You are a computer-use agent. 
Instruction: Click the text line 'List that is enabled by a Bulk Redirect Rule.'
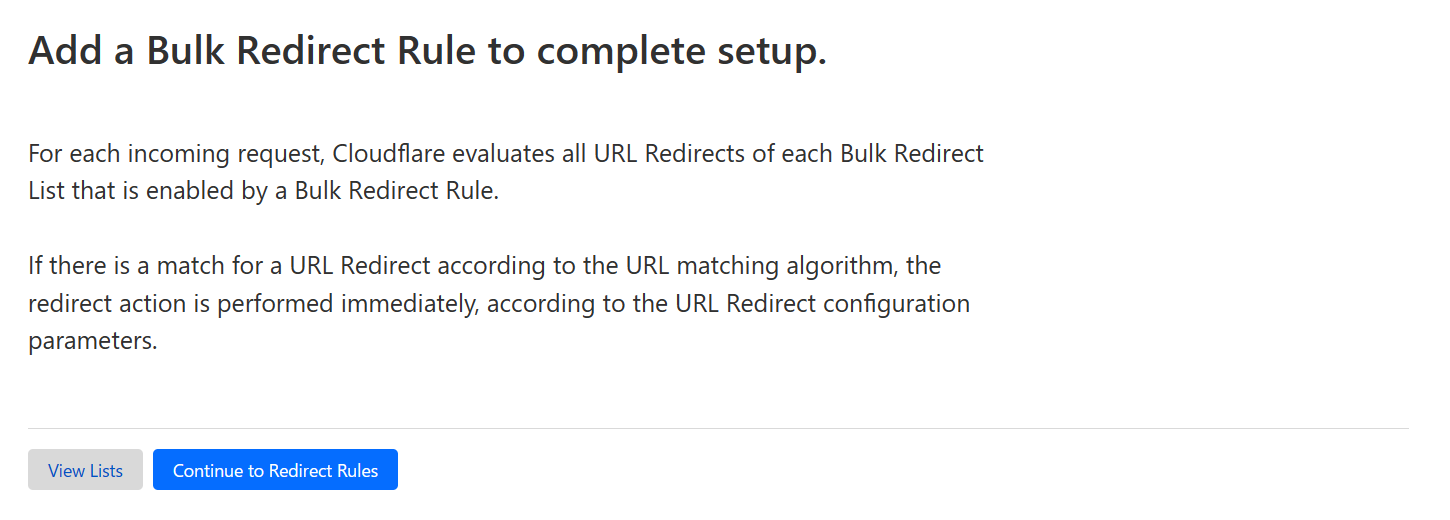click(x=263, y=191)
